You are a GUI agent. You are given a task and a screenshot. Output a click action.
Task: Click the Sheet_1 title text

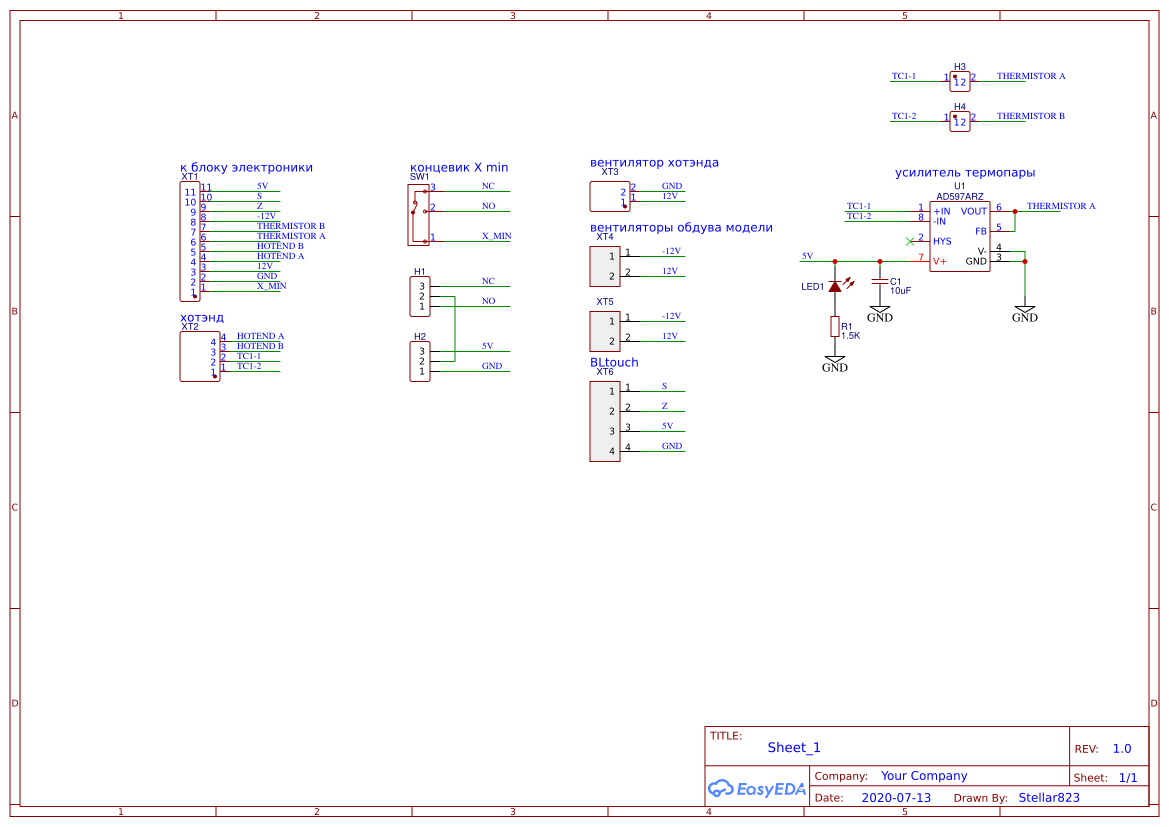[794, 747]
